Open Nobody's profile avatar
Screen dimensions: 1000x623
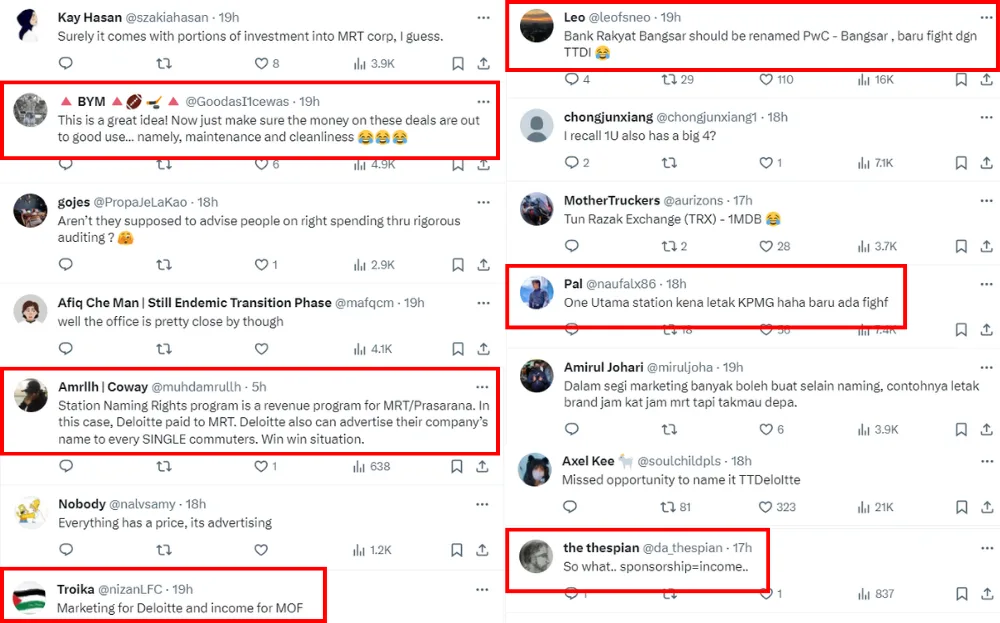point(30,513)
